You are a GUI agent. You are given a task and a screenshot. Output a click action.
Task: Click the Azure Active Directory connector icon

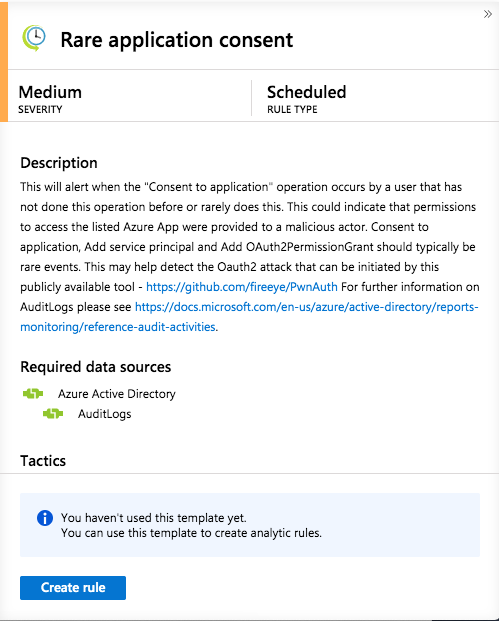(x=33, y=394)
